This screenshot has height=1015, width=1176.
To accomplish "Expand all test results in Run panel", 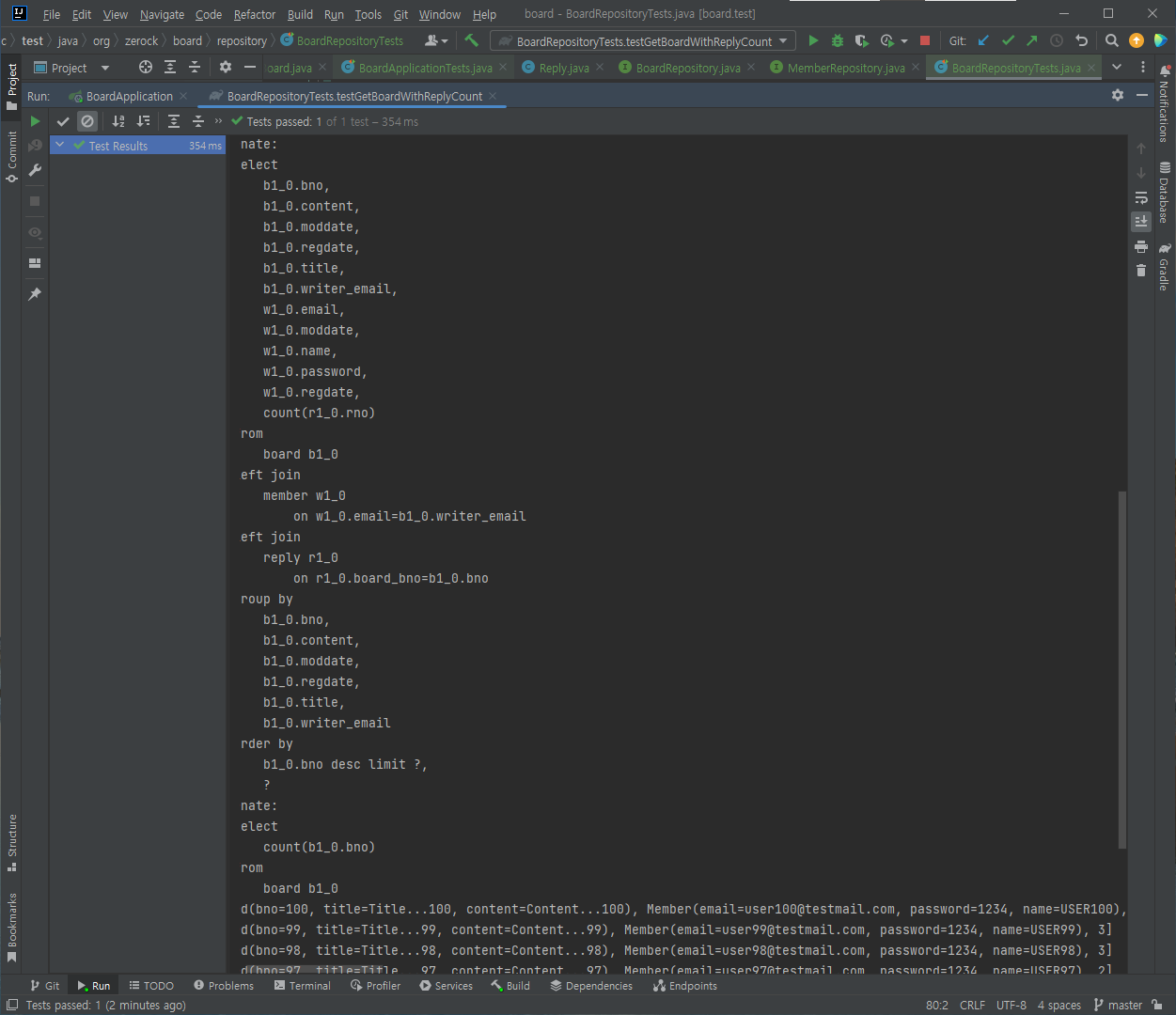I will coord(174,121).
